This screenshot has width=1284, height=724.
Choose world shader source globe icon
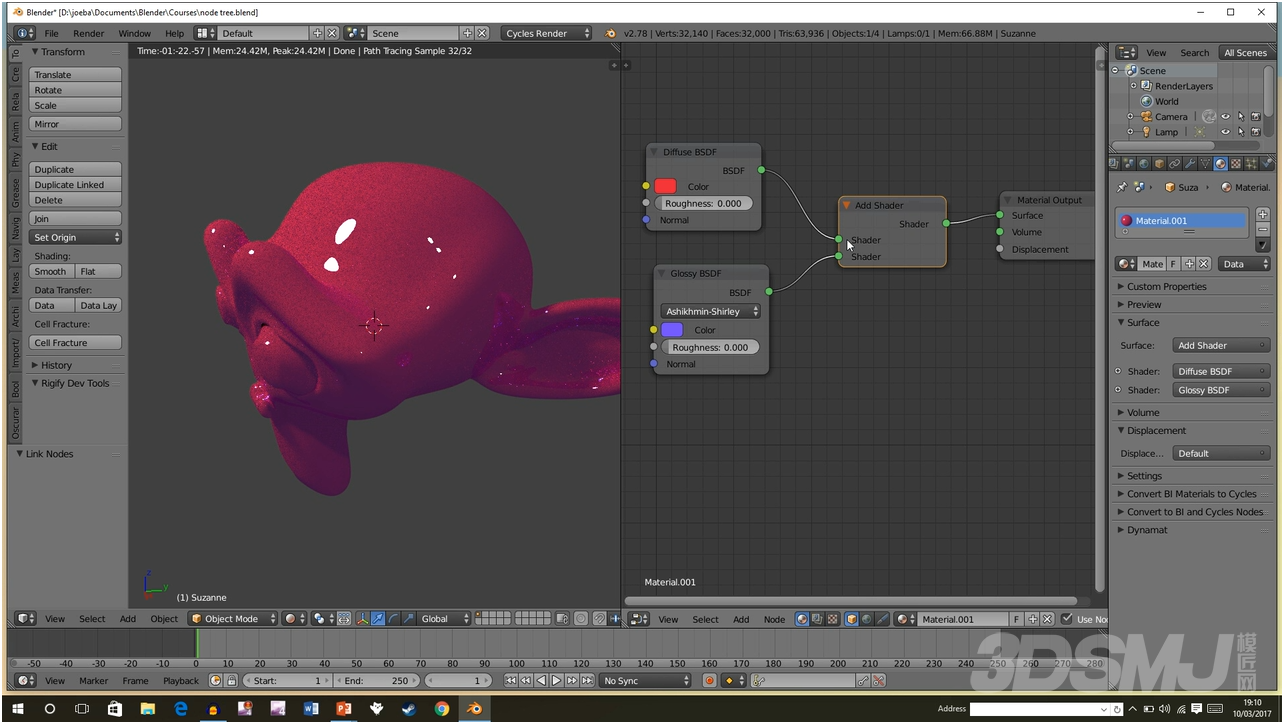pyautogui.click(x=866, y=619)
